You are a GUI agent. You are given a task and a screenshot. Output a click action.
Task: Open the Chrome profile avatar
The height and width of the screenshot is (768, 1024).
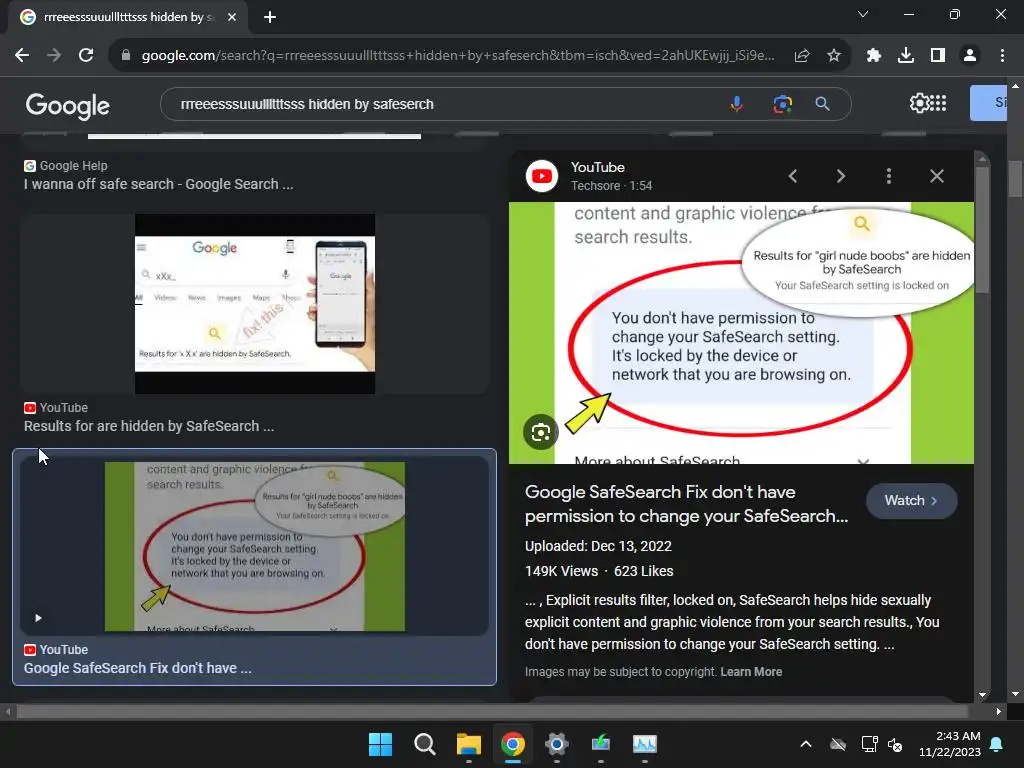point(970,56)
